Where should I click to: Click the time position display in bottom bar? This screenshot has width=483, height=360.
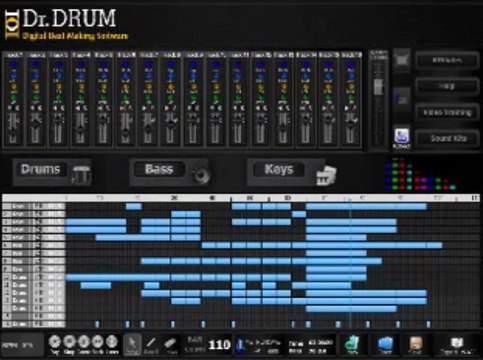point(311,346)
